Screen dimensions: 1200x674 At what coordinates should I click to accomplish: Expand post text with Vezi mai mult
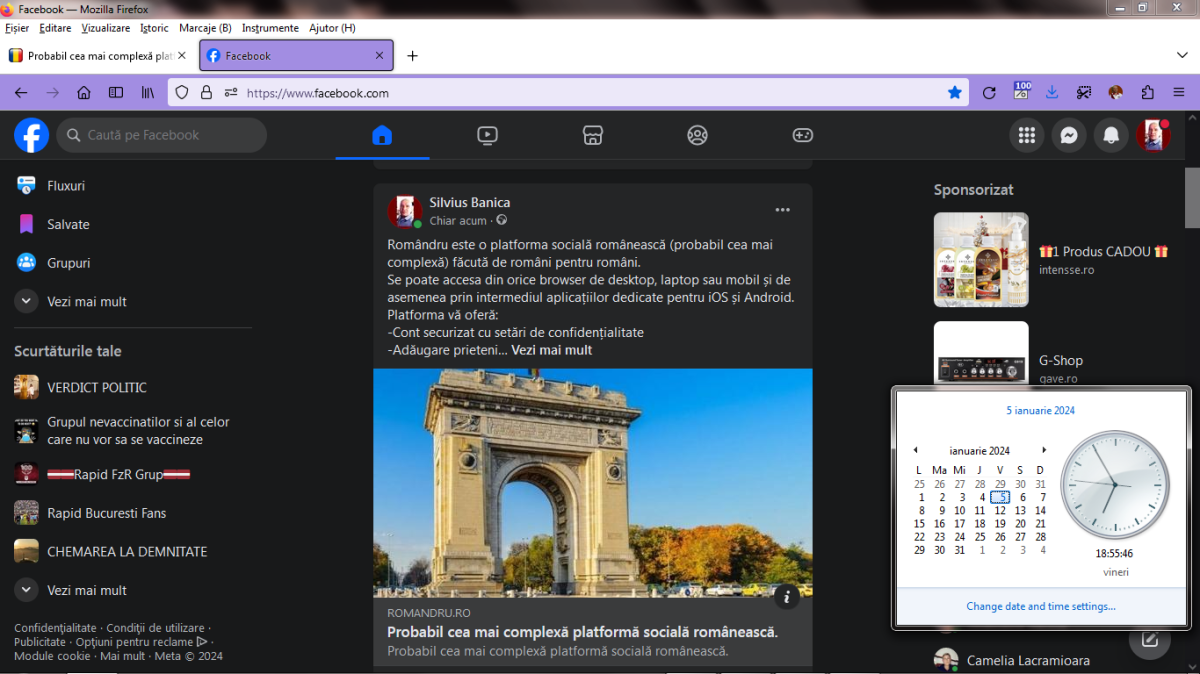[x=551, y=350]
